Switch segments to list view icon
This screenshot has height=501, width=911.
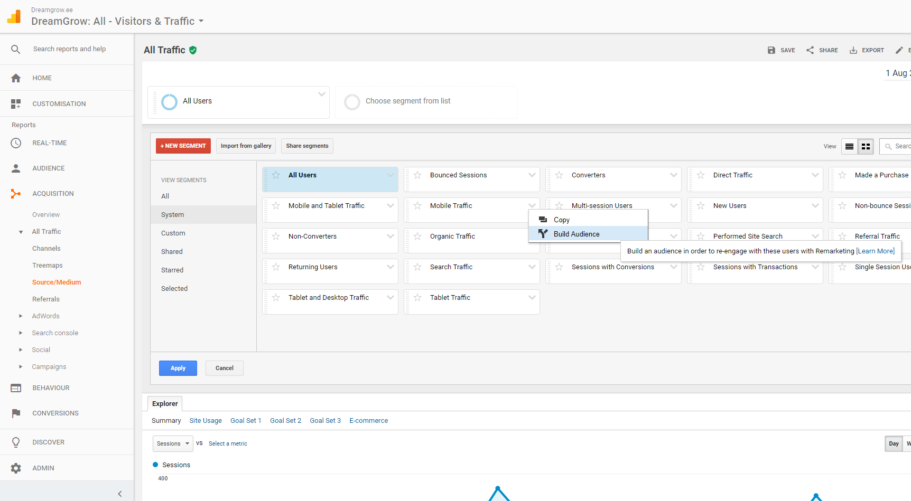point(849,146)
